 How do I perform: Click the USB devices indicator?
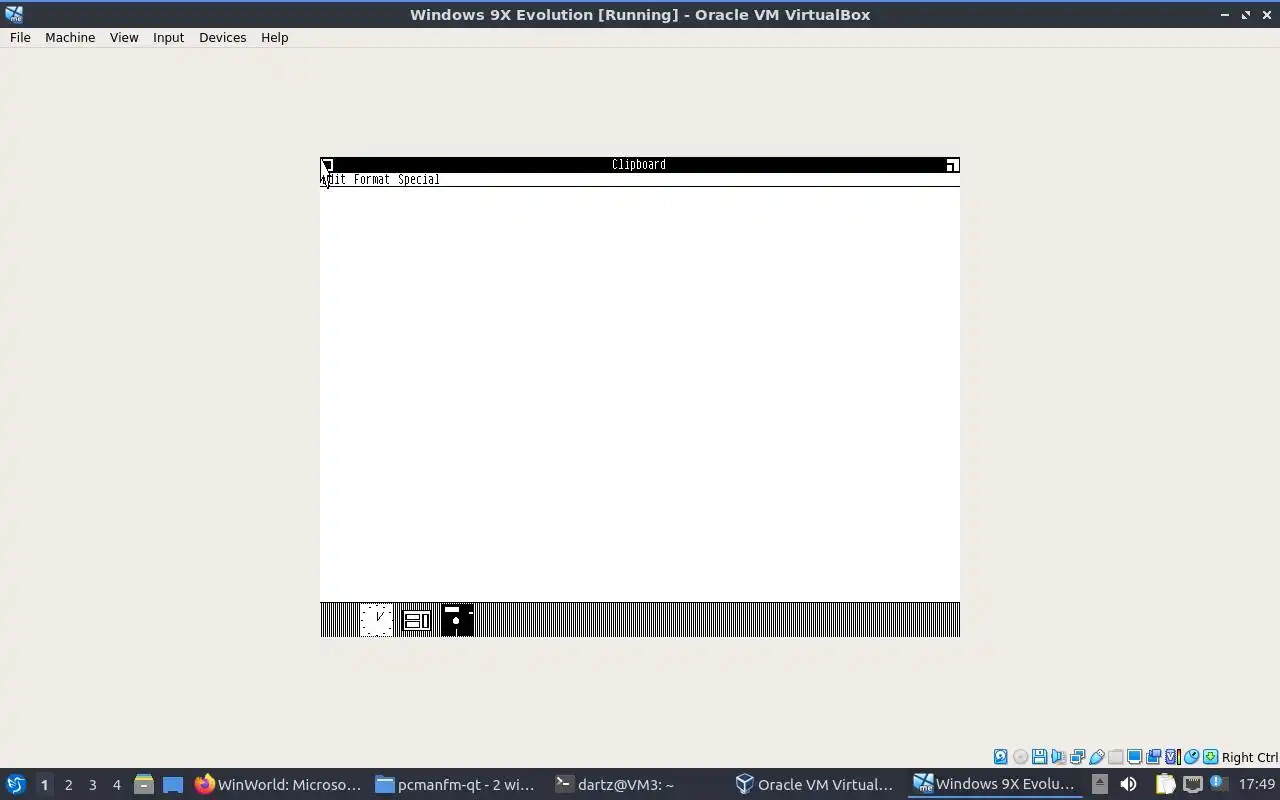point(1097,757)
